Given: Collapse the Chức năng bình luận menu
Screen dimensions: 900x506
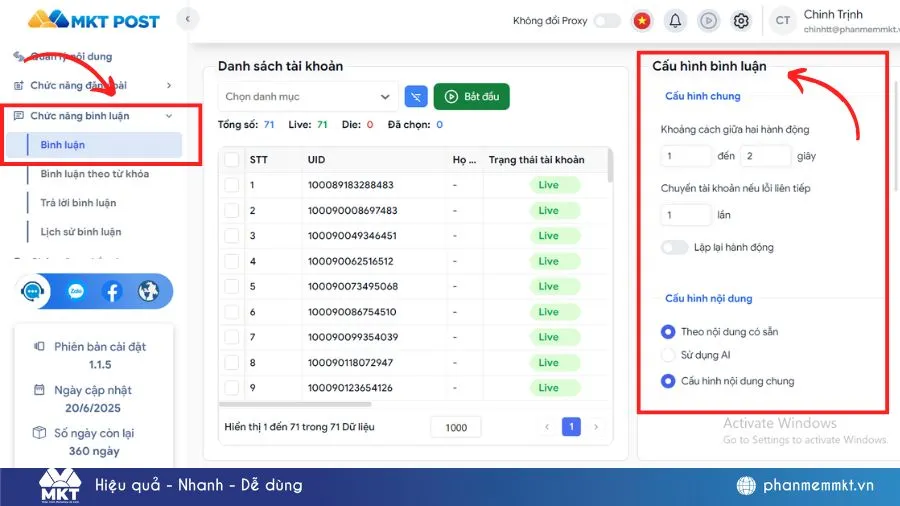Looking at the screenshot, I should click(169, 116).
